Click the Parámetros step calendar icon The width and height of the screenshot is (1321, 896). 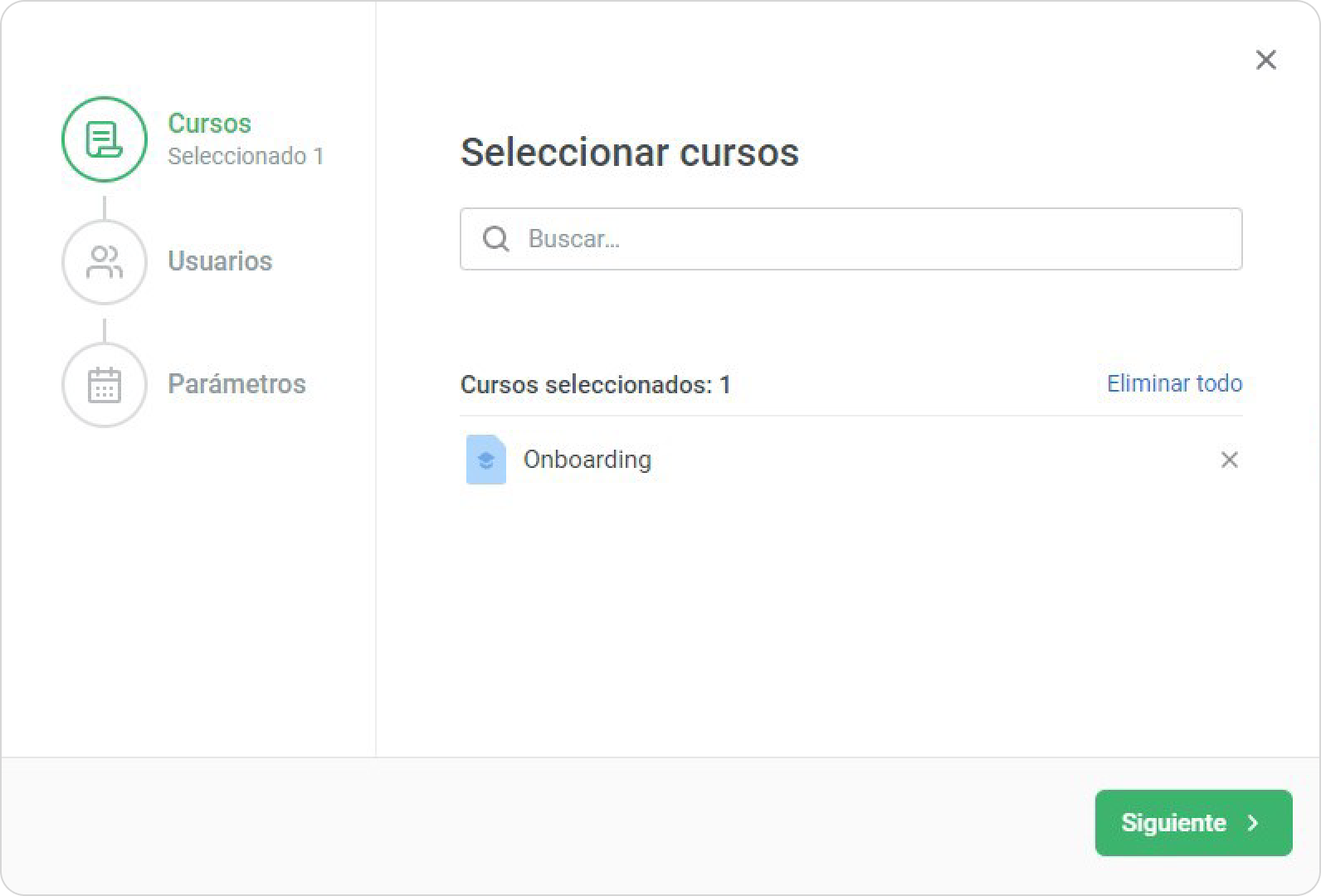105,385
